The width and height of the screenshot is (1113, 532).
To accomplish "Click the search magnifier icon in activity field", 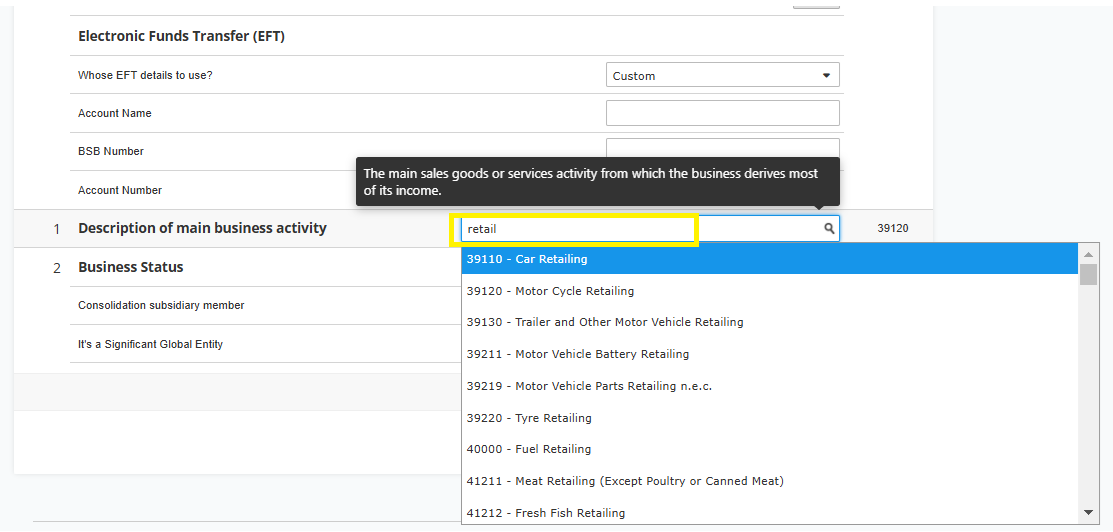I will (829, 229).
